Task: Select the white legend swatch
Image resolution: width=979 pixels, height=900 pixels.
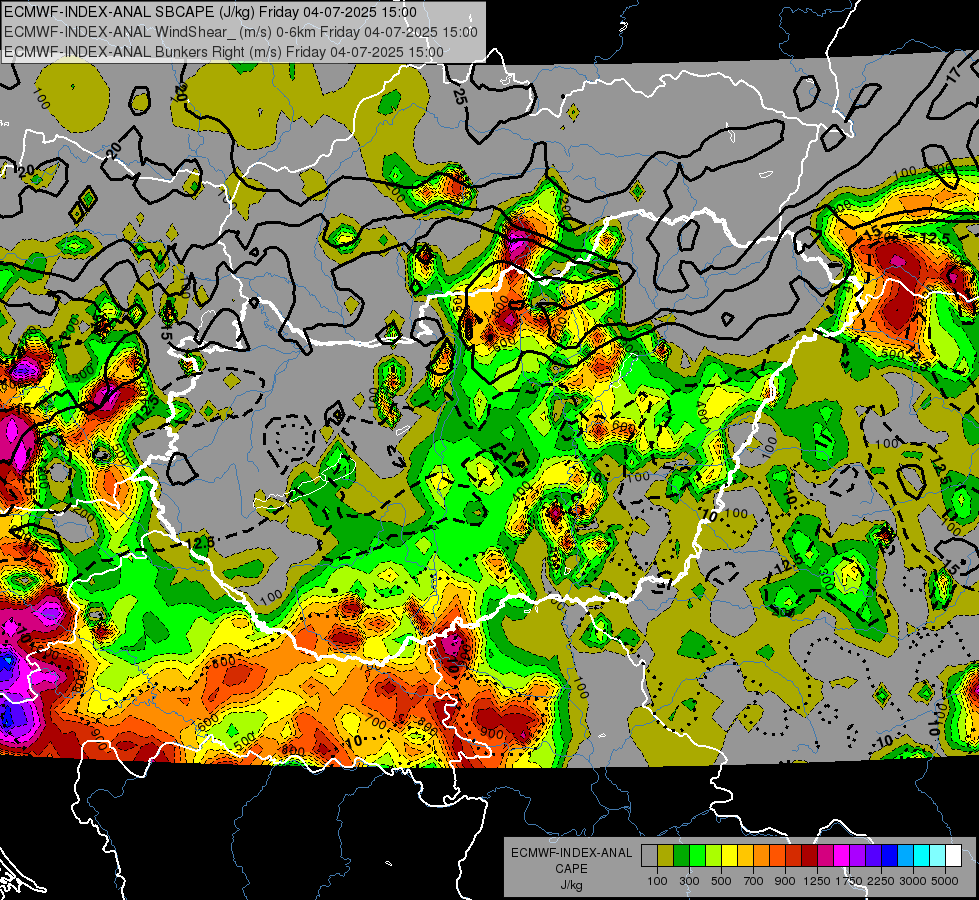Action: coord(953,855)
